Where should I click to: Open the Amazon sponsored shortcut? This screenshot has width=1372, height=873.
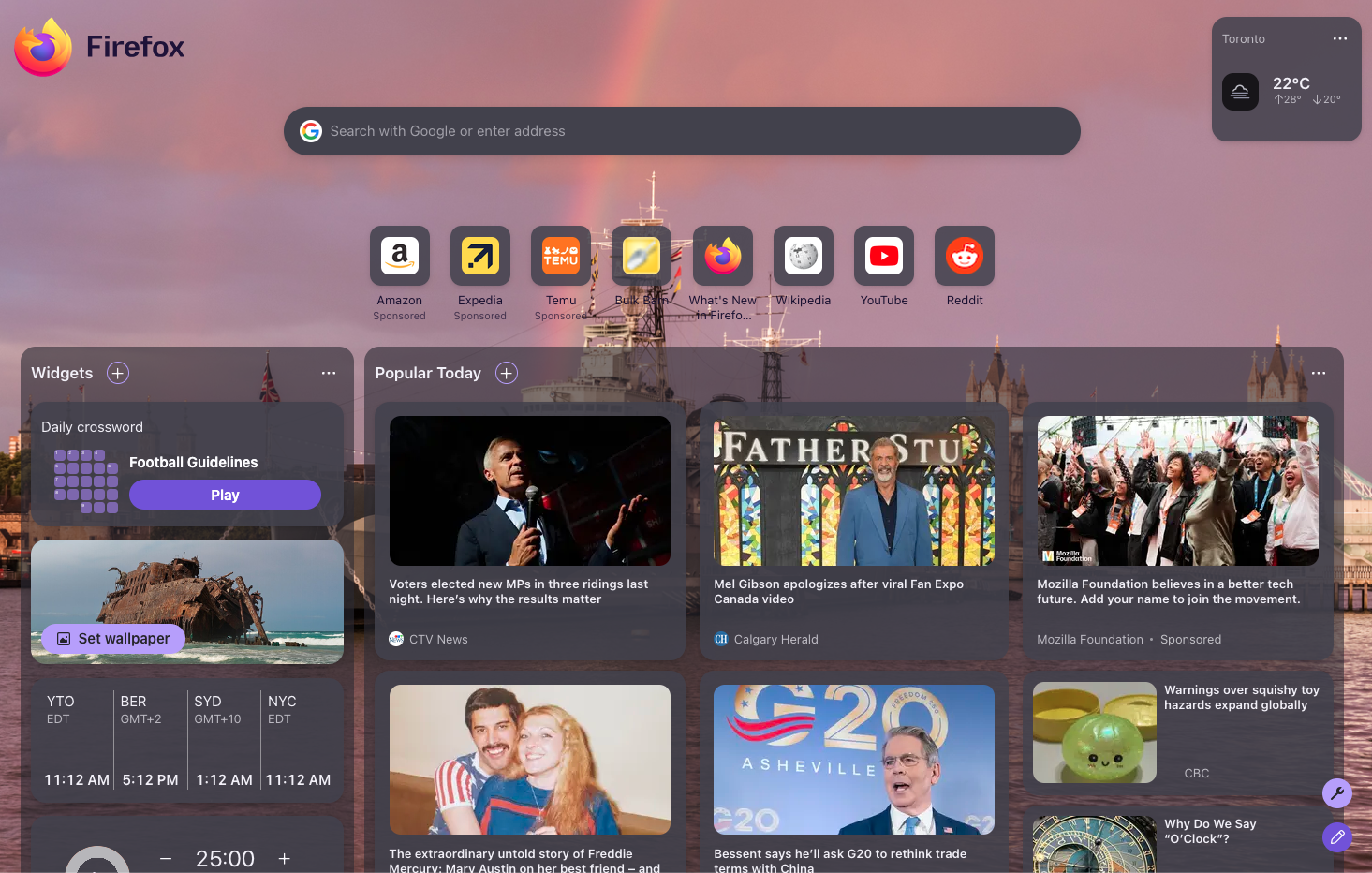click(400, 256)
